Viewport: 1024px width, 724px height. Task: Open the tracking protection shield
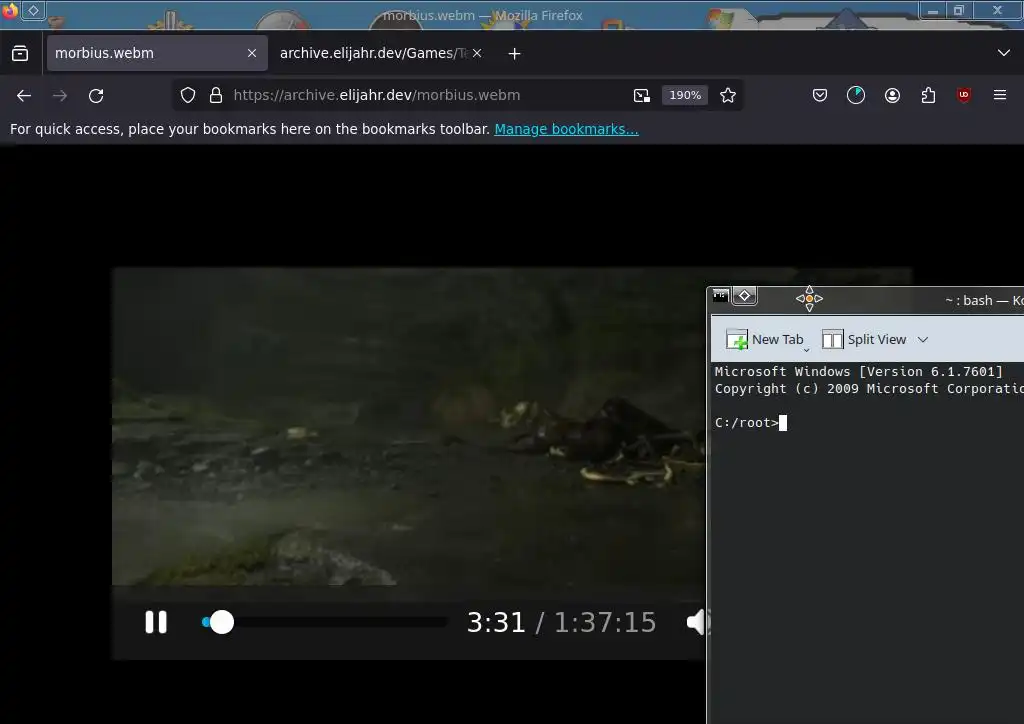coord(188,95)
